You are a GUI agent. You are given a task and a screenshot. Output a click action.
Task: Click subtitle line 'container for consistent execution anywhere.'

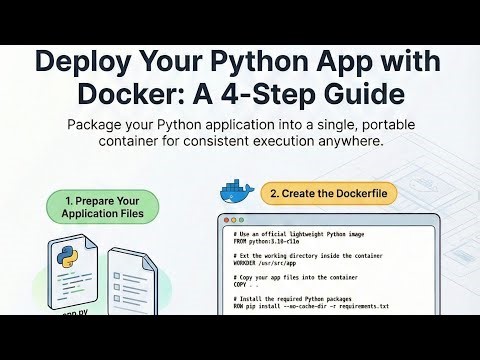point(240,141)
